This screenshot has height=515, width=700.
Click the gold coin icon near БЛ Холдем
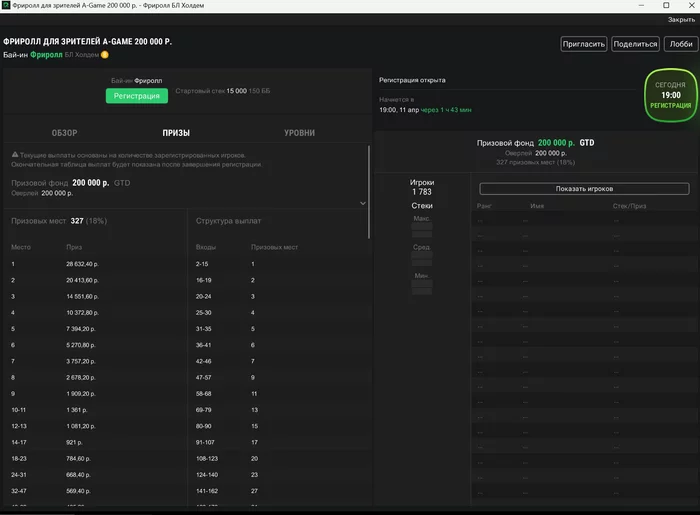[105, 55]
